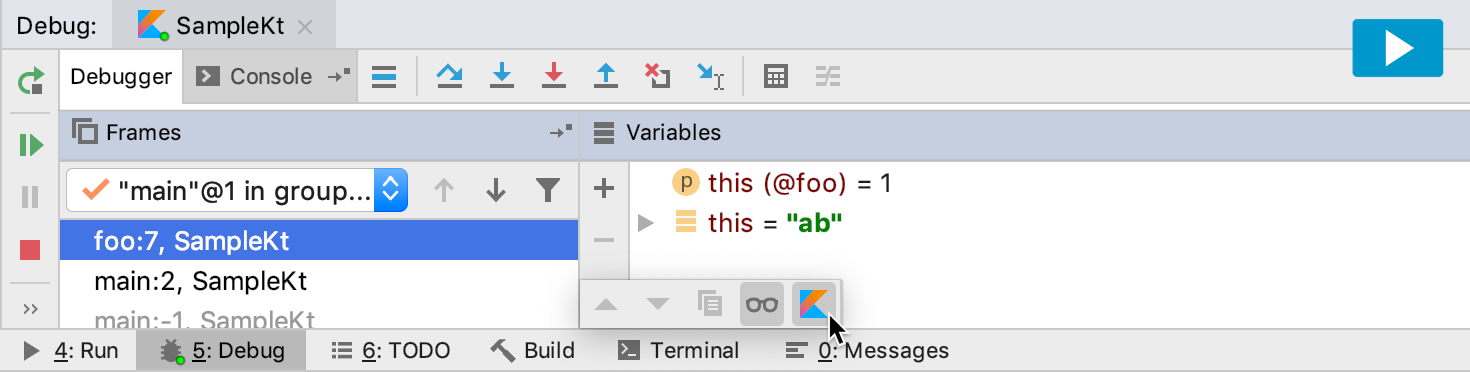Screen dimensions: 1470x372
Task: Open the "main"@1 thread dropdown
Action: (237, 190)
